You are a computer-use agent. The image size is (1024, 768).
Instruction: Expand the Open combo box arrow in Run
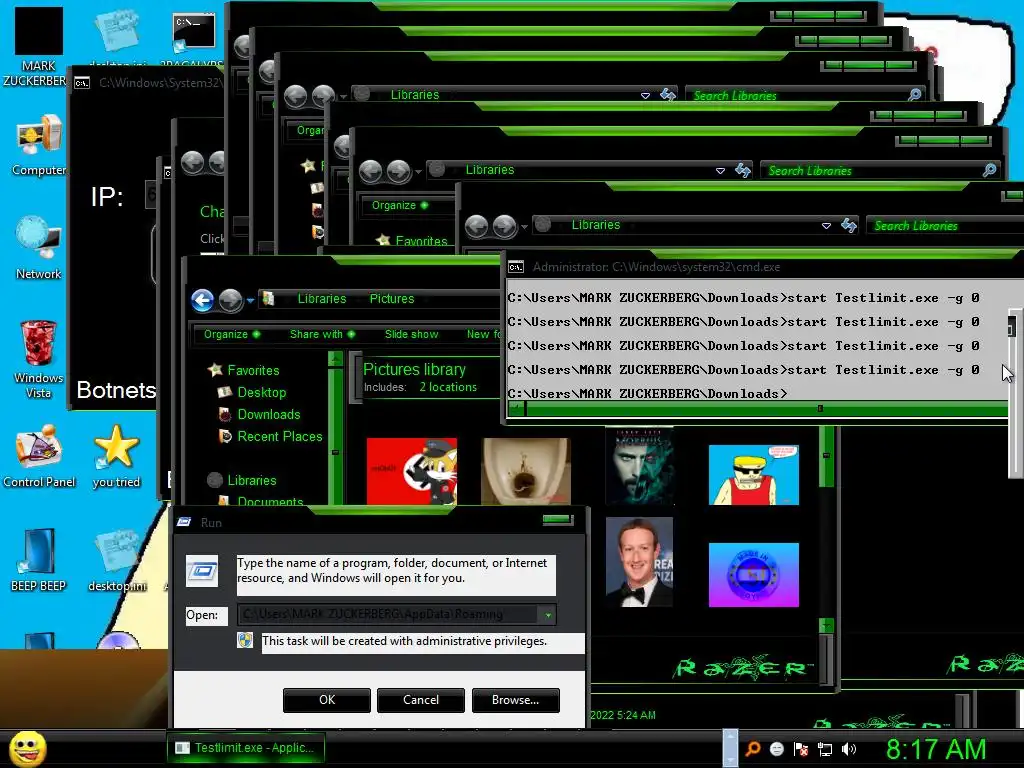click(x=548, y=615)
